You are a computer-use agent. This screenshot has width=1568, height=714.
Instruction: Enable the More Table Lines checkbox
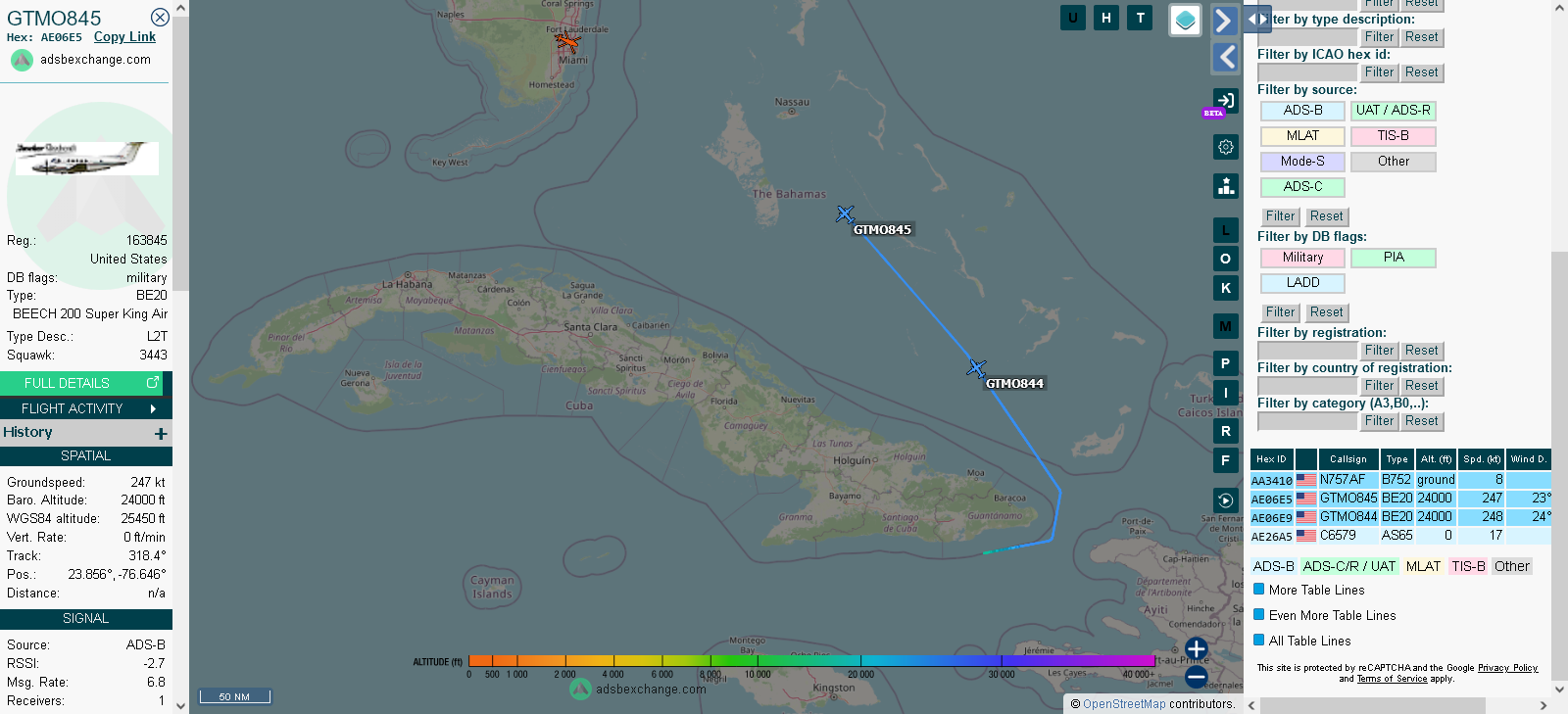coord(1259,590)
